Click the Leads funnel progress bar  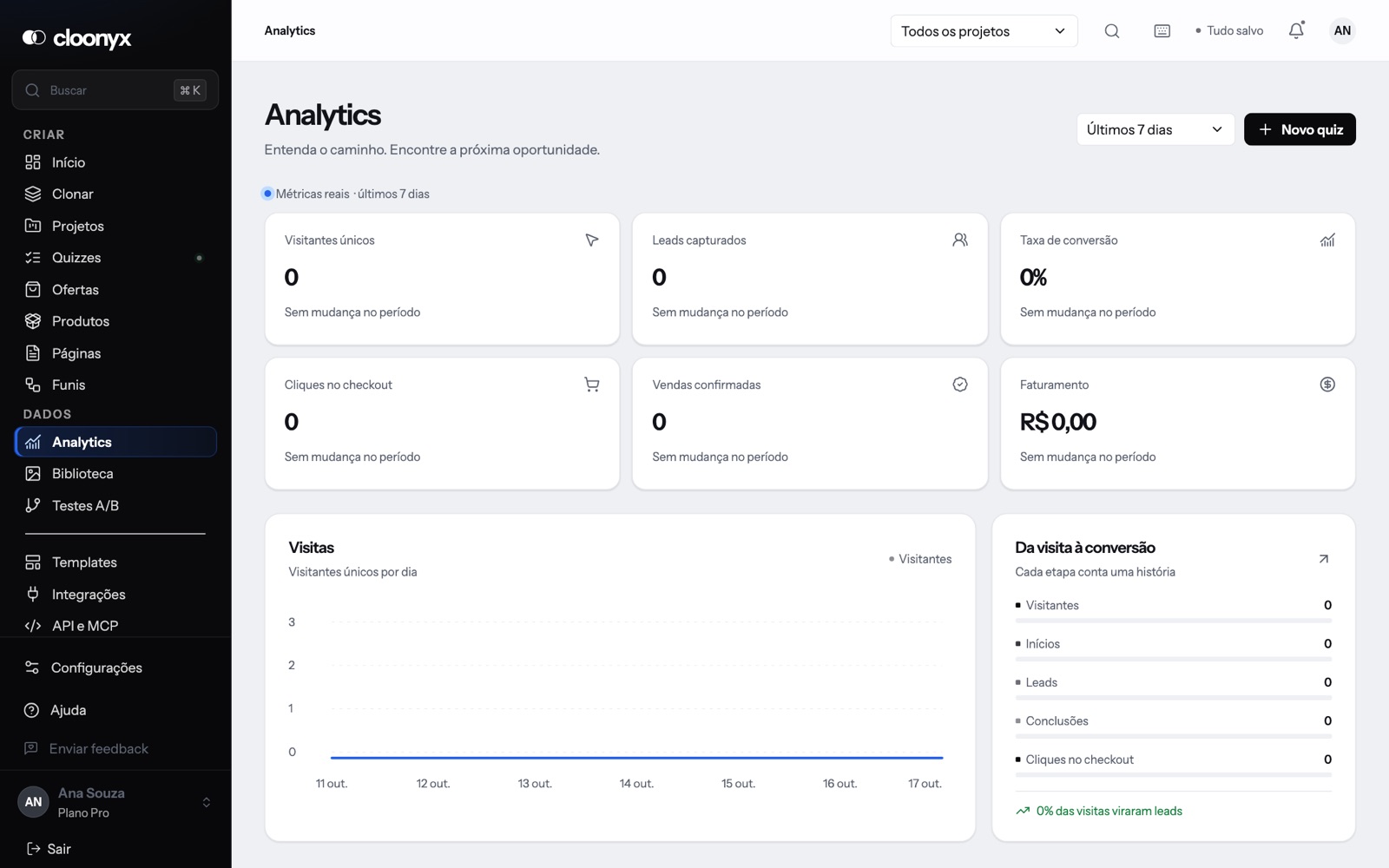click(x=1173, y=698)
